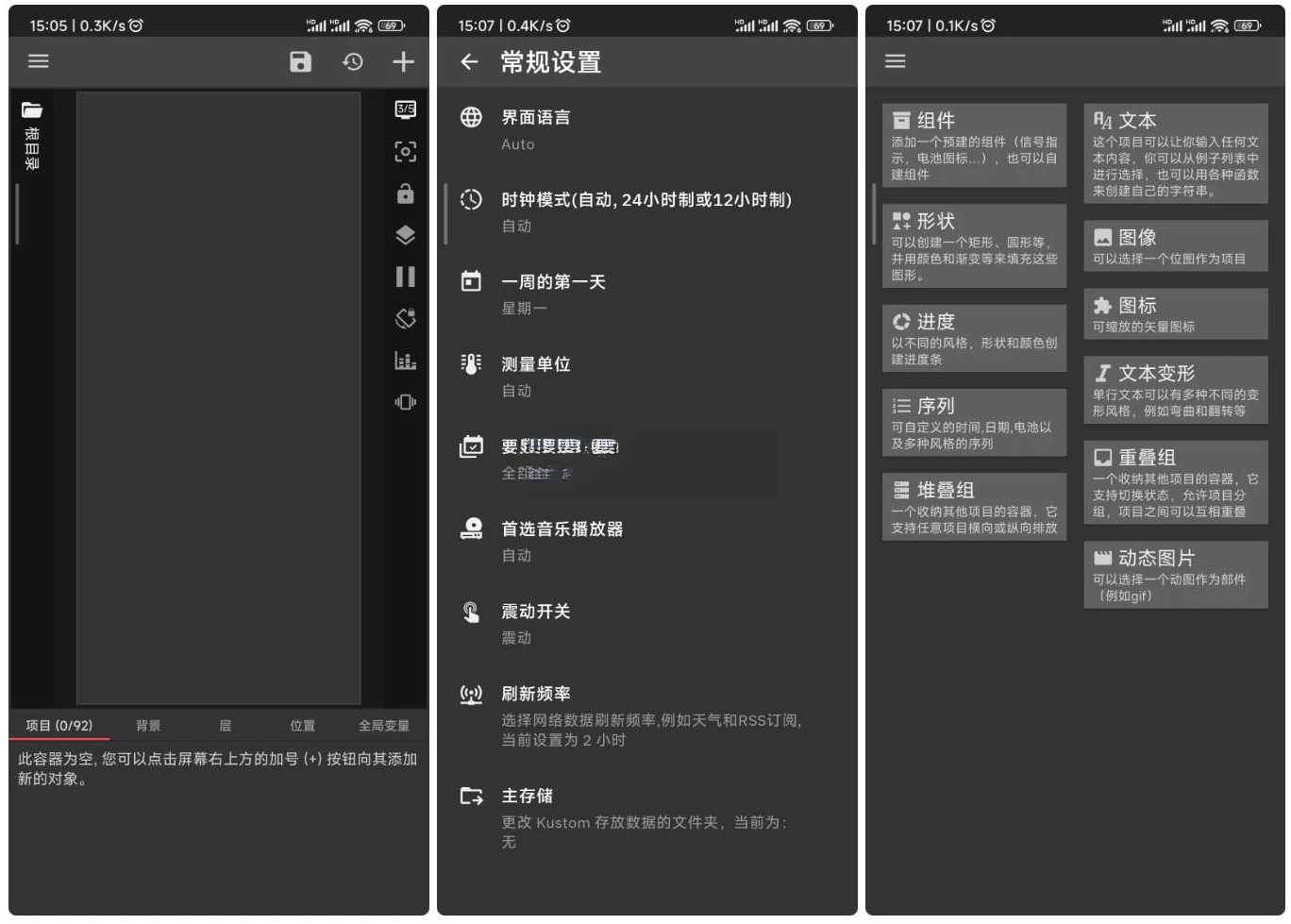Tap the bar chart icon in the sidebar
The width and height of the screenshot is (1291, 924).
[406, 361]
